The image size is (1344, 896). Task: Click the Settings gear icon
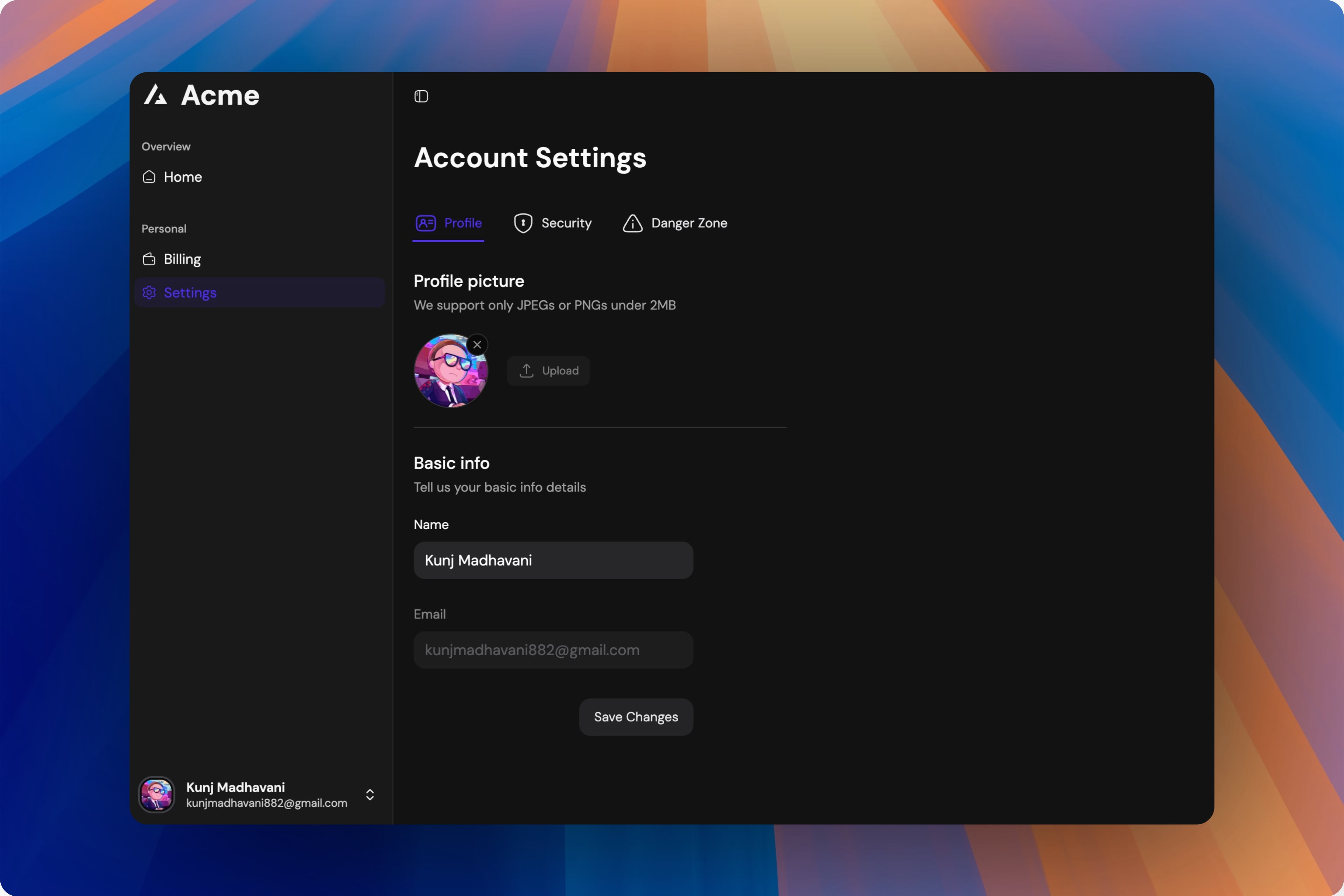149,293
